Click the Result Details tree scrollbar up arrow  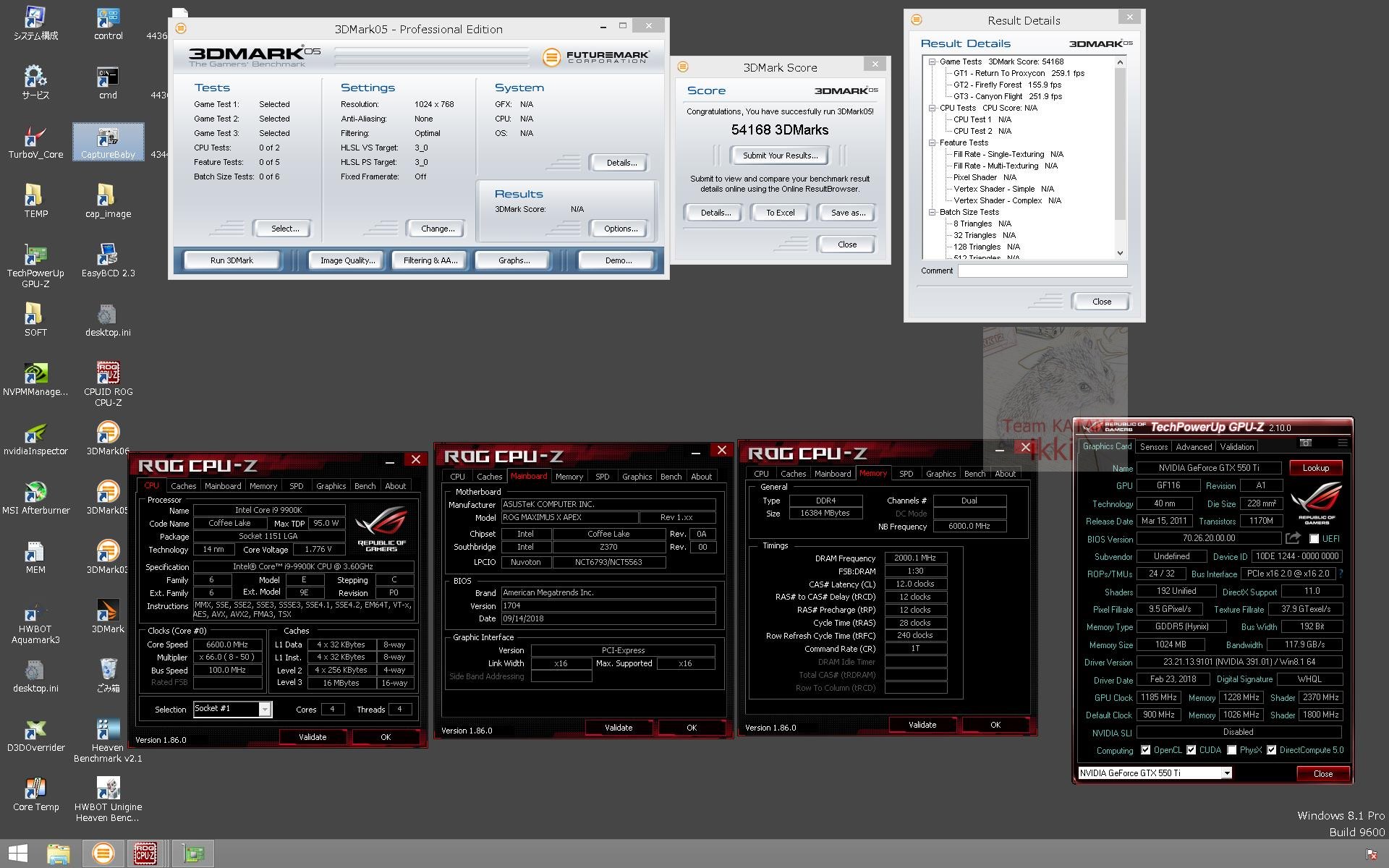pos(1120,62)
